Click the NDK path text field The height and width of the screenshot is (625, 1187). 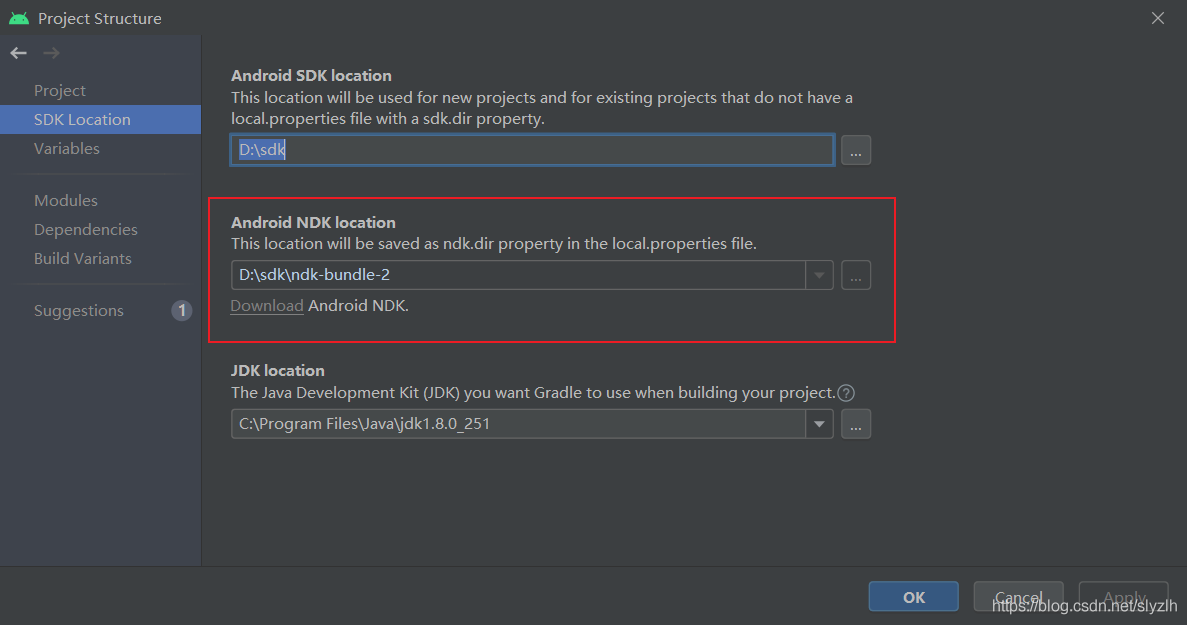(518, 275)
